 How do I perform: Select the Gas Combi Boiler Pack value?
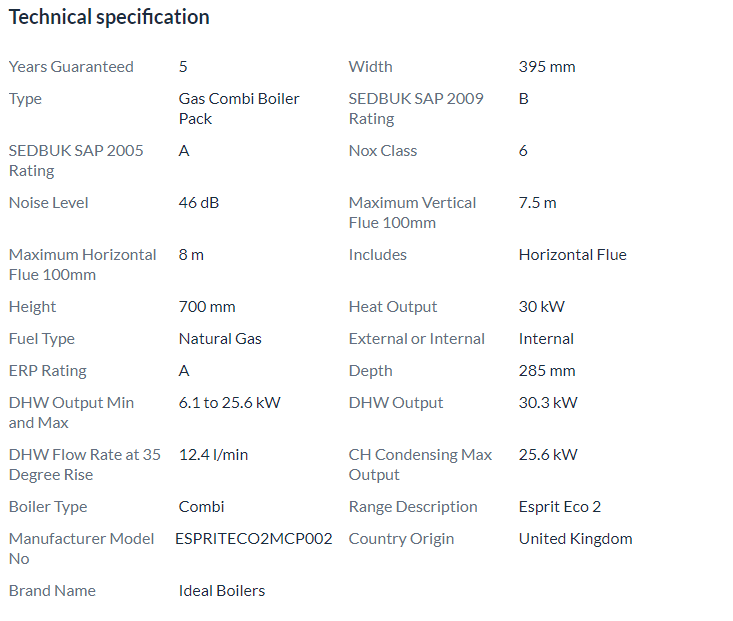click(238, 108)
